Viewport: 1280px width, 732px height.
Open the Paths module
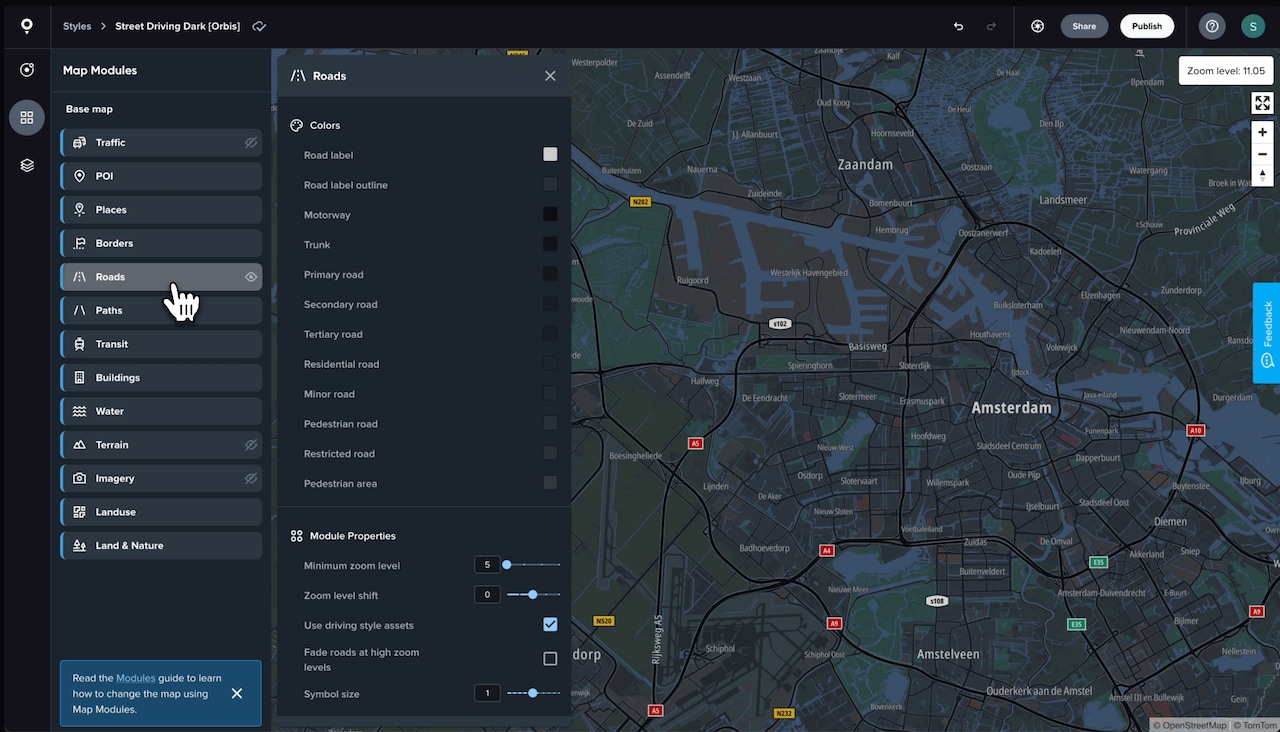click(x=161, y=311)
